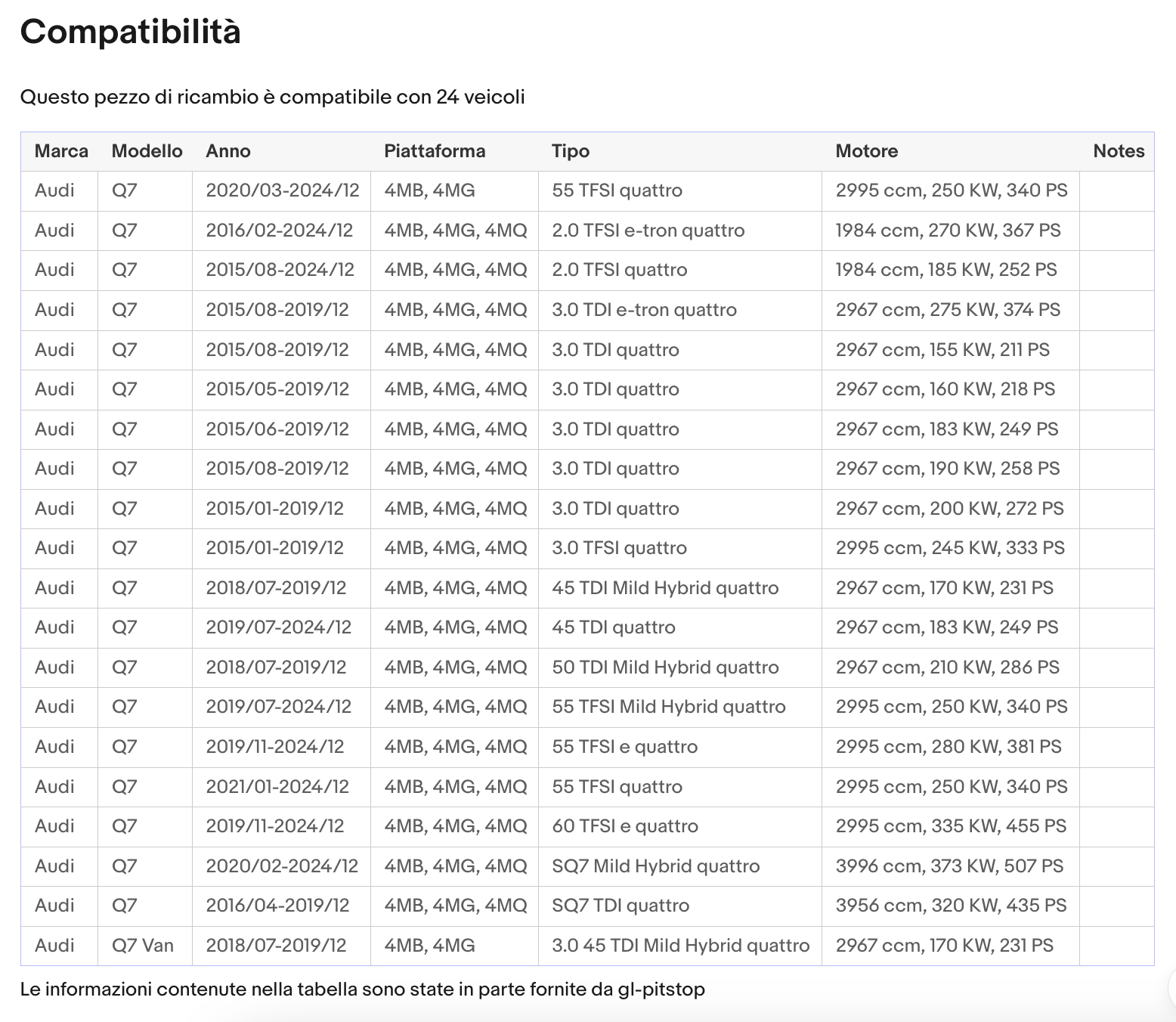The image size is (1176, 1022).
Task: Click the 2020/03-2024/12 year cell
Action: coord(281,190)
